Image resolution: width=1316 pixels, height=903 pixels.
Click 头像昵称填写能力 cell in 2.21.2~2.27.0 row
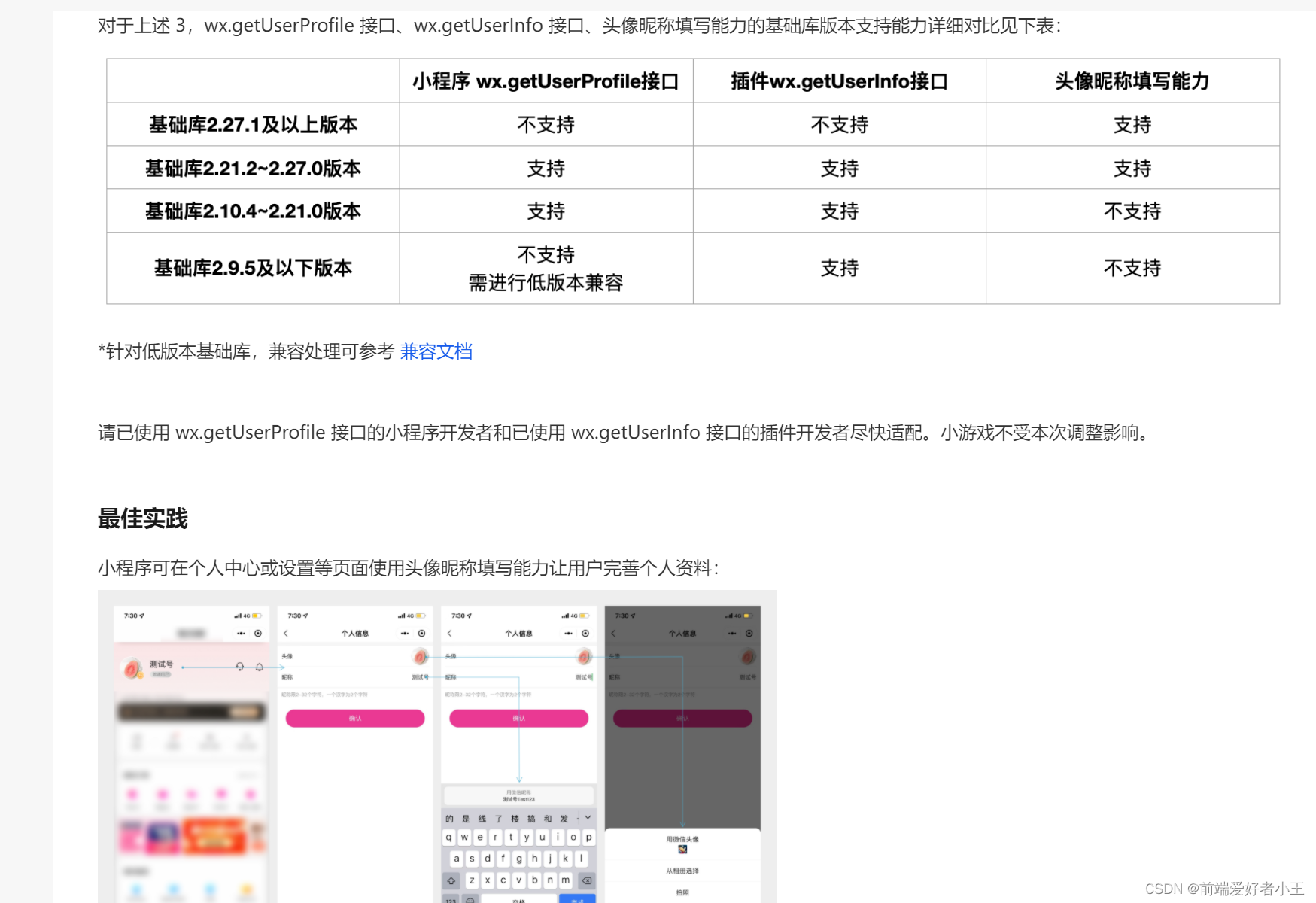click(x=1132, y=168)
